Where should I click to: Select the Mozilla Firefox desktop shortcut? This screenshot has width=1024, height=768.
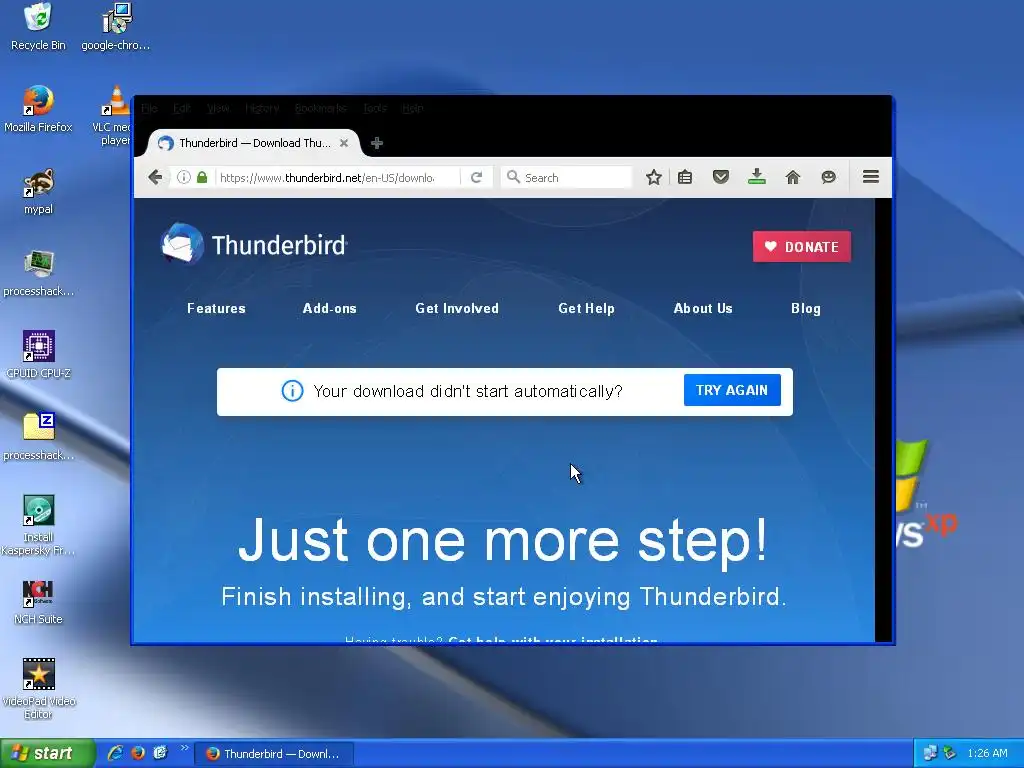pyautogui.click(x=38, y=109)
